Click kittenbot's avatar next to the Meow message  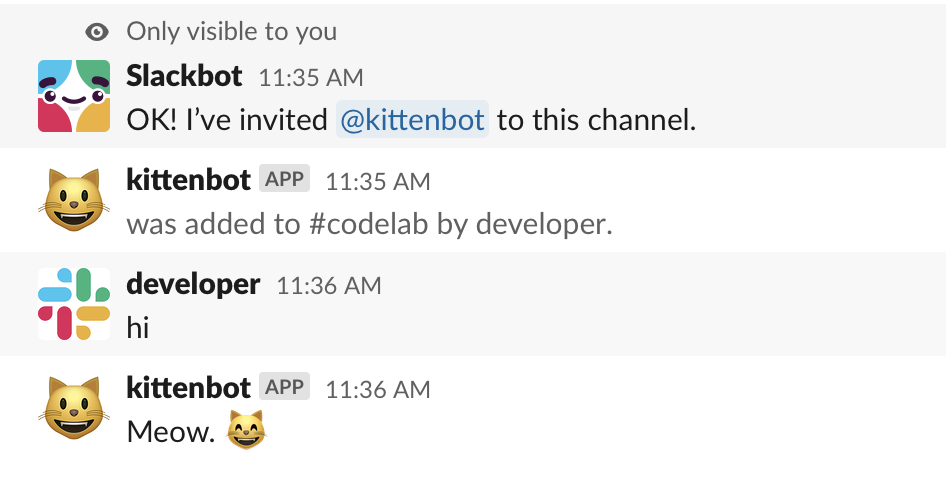click(x=74, y=408)
